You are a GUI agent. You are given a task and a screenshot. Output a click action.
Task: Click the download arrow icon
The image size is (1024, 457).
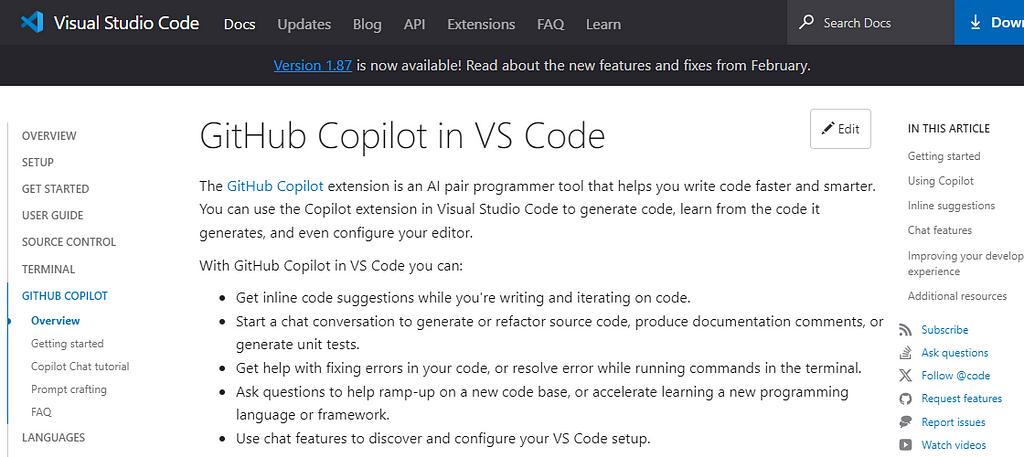(975, 22)
